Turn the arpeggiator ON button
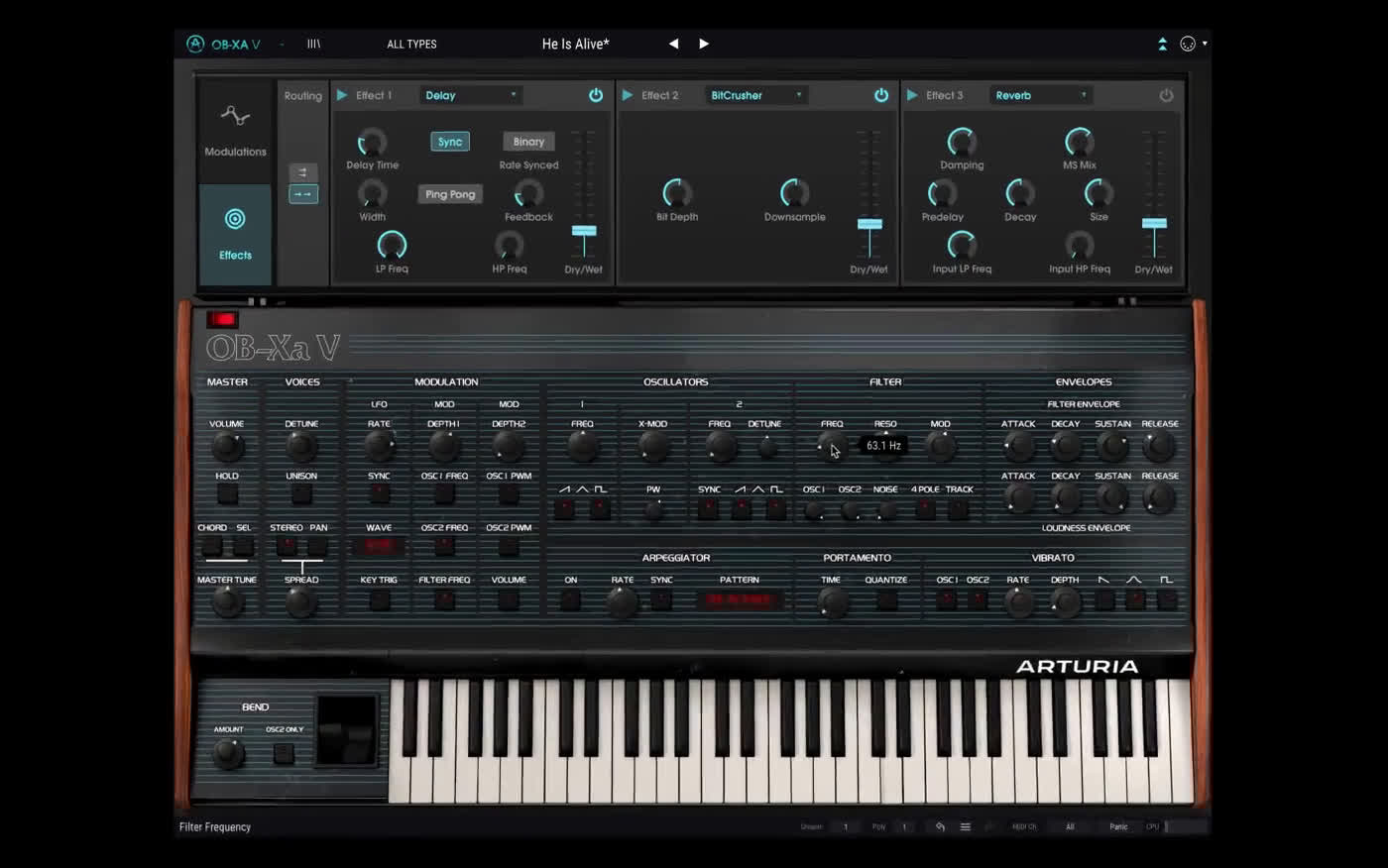Screen dimensions: 1388x868 coord(570,598)
